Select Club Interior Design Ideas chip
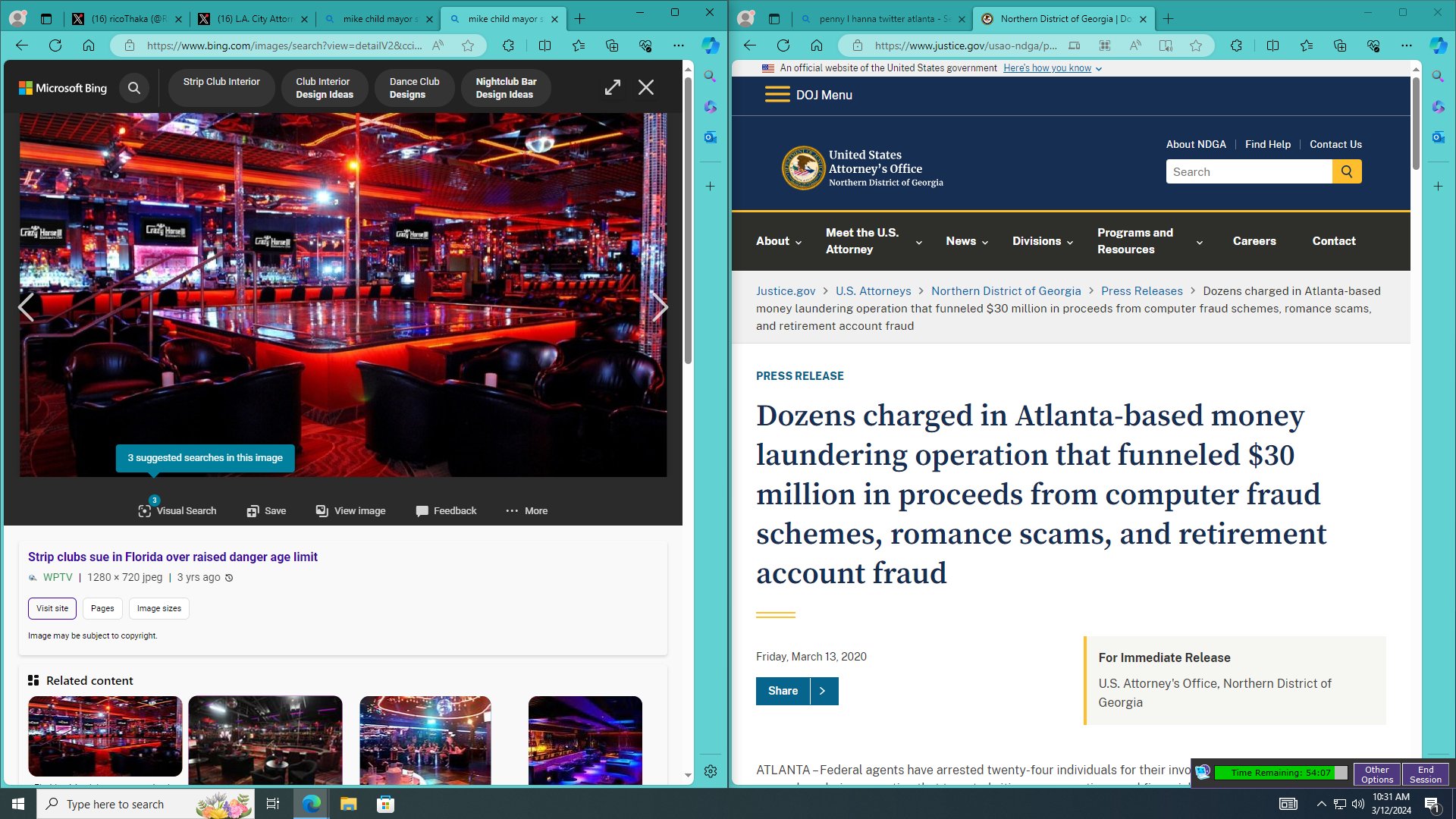The image size is (1456, 819). pos(325,88)
